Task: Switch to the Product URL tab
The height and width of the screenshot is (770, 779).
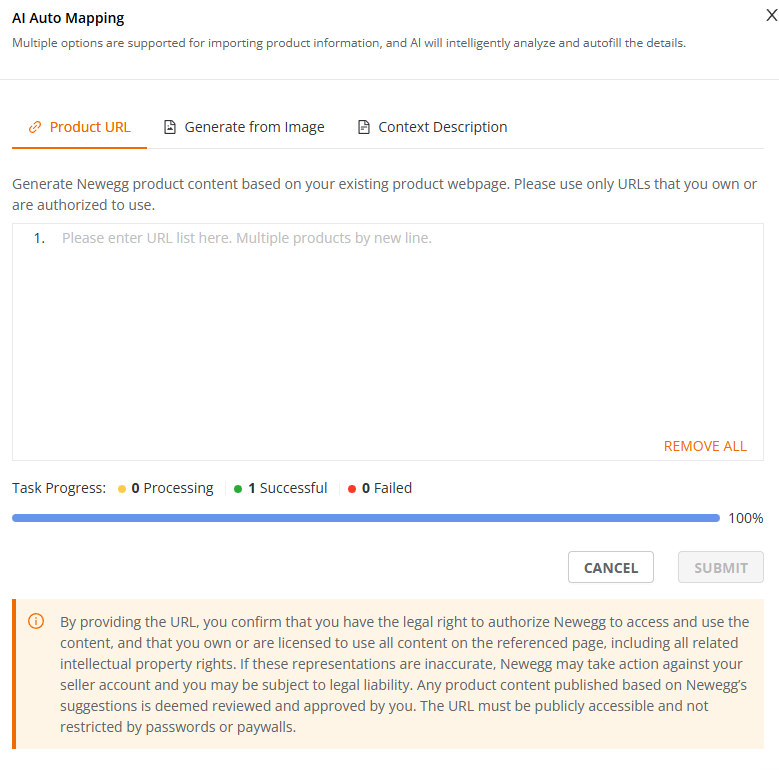Action: [x=89, y=127]
